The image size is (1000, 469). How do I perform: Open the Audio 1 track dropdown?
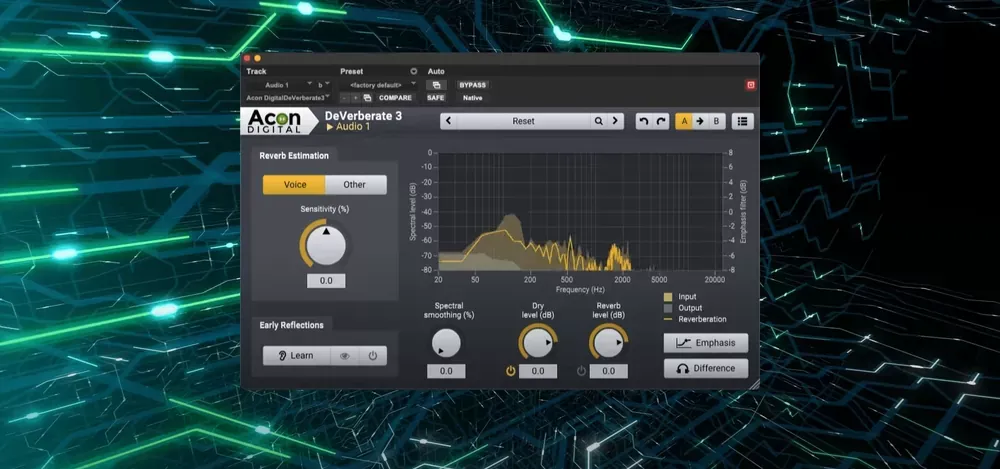pos(279,85)
